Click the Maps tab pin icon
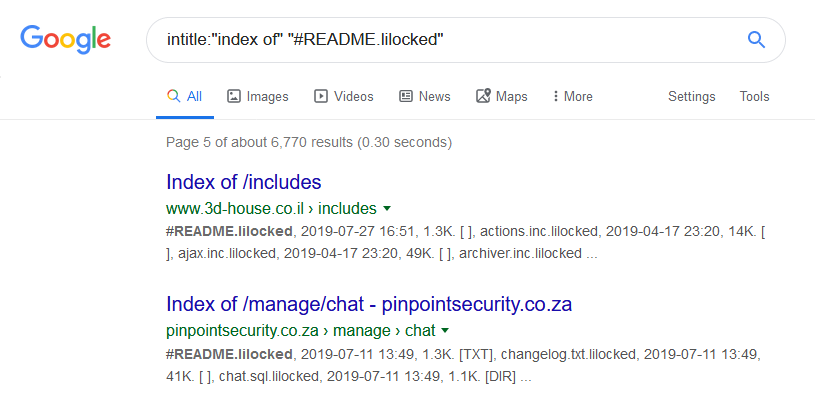 484,97
